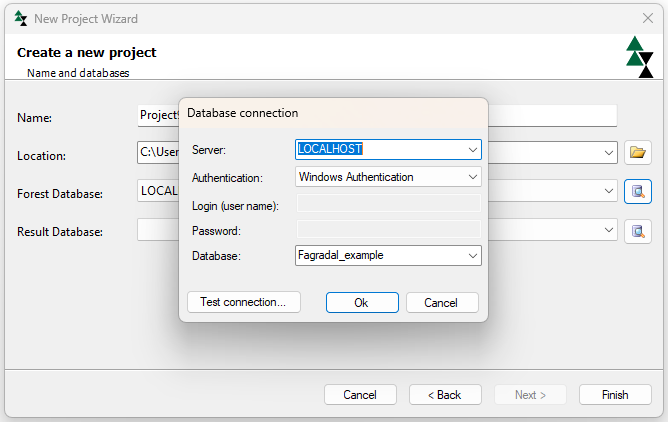Click the database browse icon for Result Database
668x422 pixels.
coord(638,231)
